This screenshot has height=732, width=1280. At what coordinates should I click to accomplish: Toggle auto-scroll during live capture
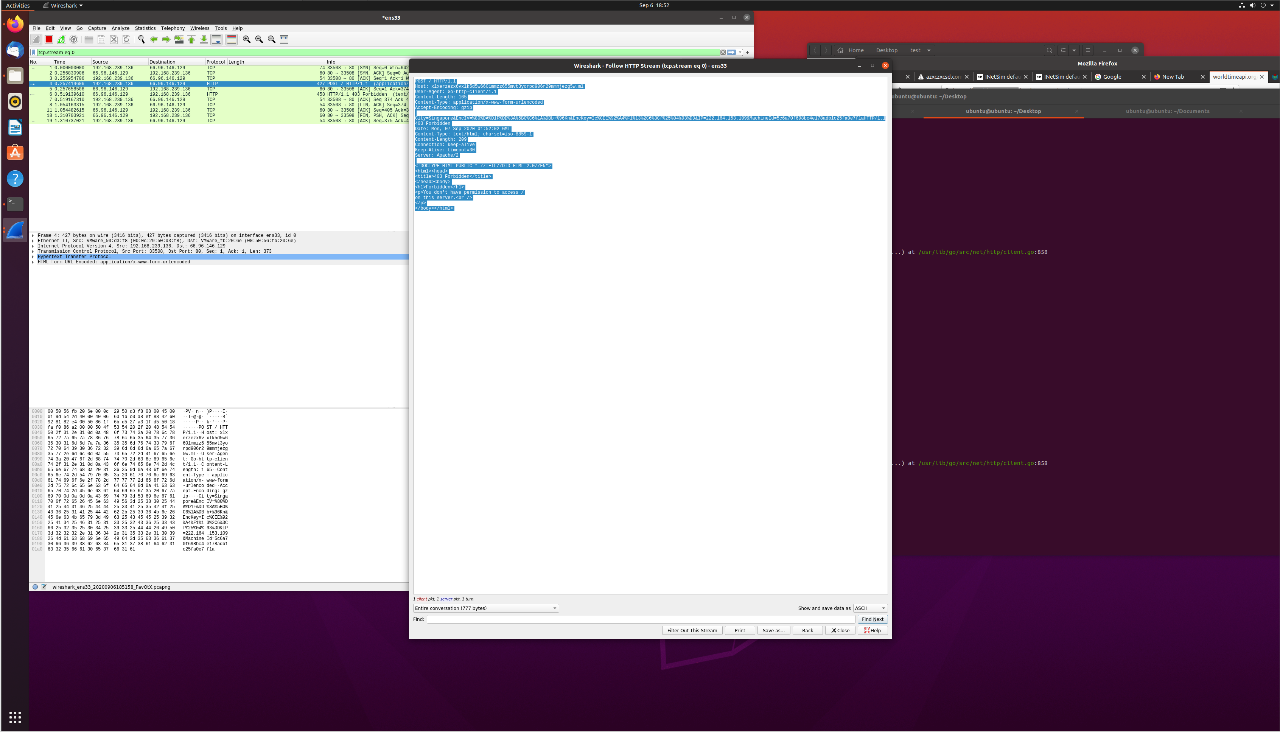point(217,39)
